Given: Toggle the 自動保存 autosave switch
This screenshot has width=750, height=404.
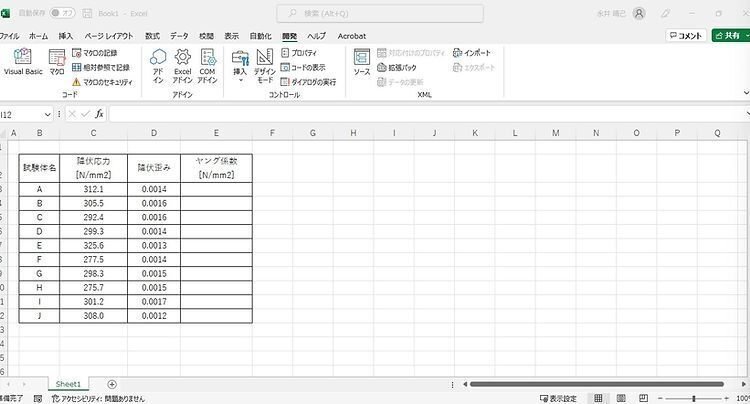Looking at the screenshot, I should (x=63, y=13).
